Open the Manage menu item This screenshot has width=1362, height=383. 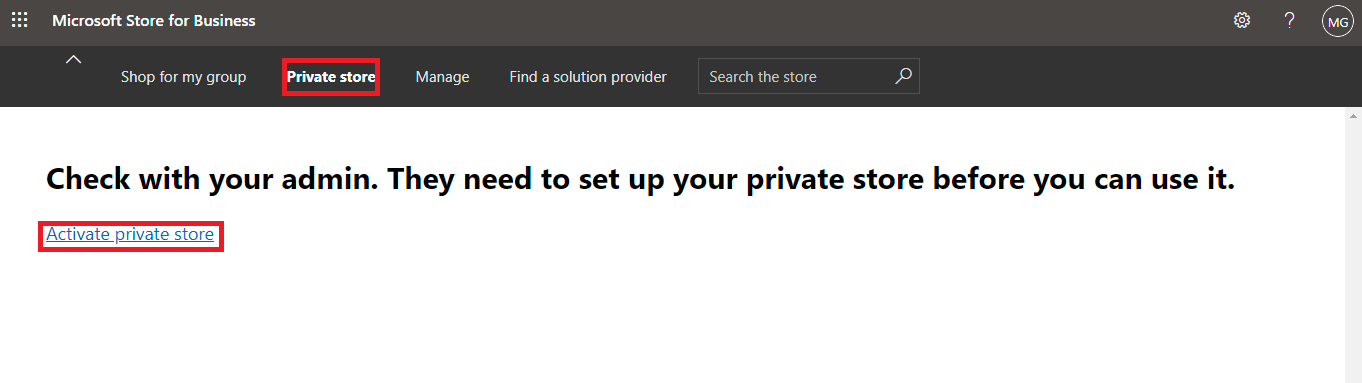click(x=442, y=77)
